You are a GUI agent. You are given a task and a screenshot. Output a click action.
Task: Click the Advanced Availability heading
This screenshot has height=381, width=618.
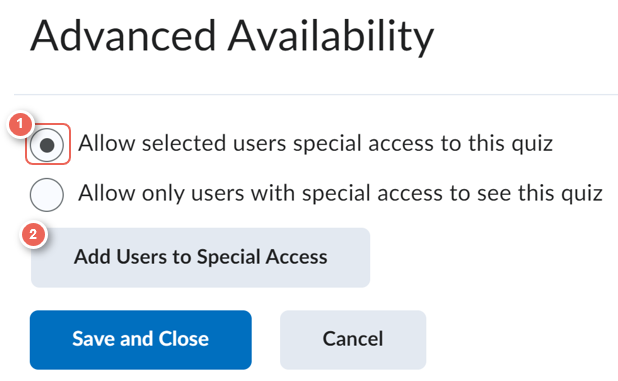[x=232, y=36]
